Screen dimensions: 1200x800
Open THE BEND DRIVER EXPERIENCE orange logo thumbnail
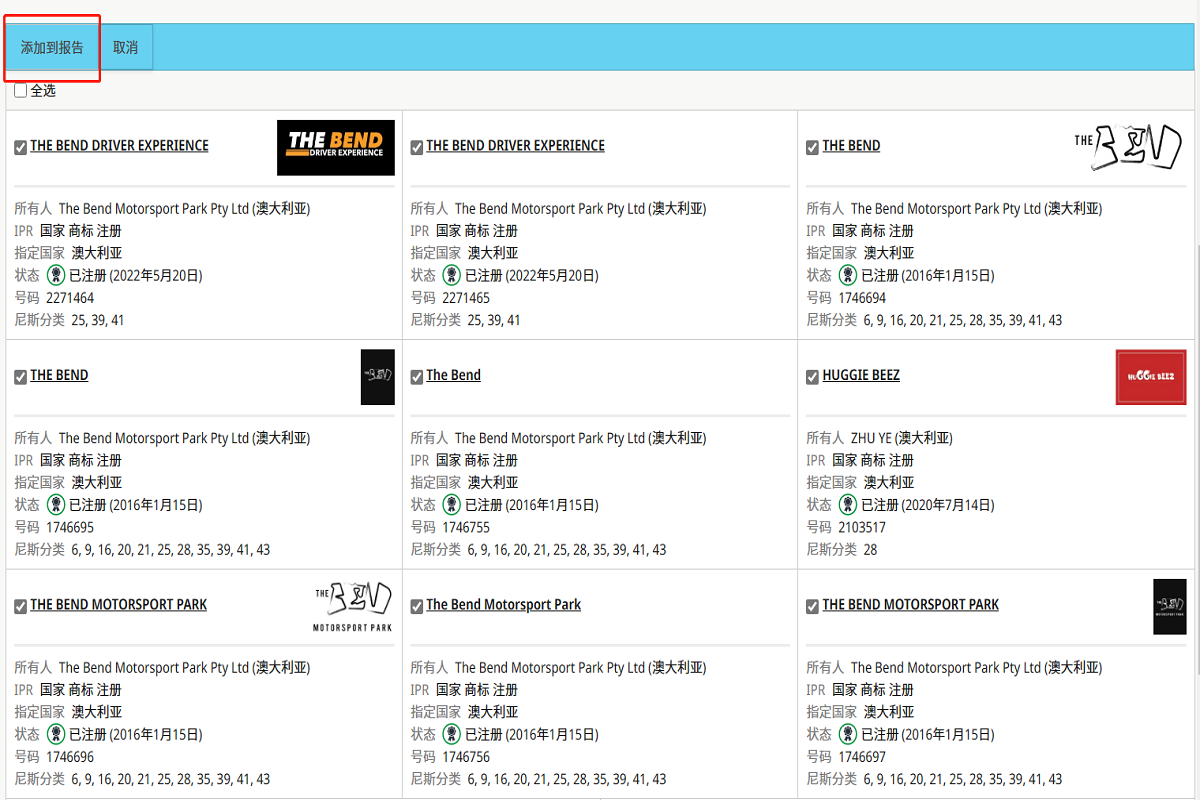coord(336,148)
